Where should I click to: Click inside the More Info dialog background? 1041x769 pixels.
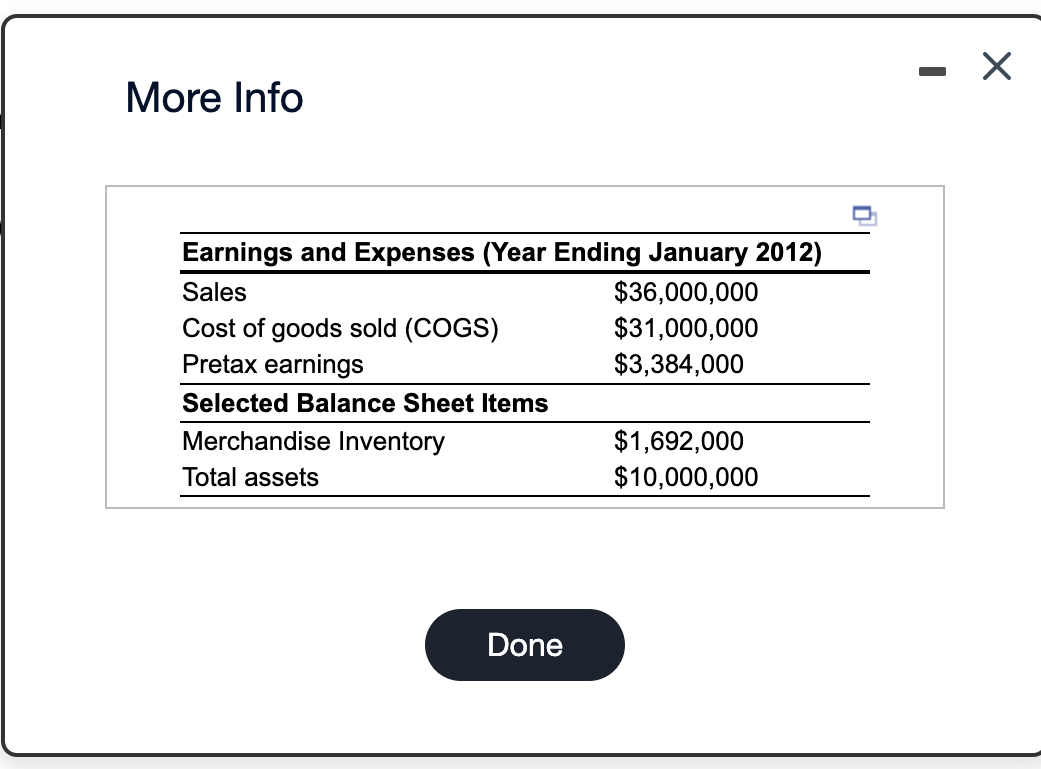coord(525,560)
